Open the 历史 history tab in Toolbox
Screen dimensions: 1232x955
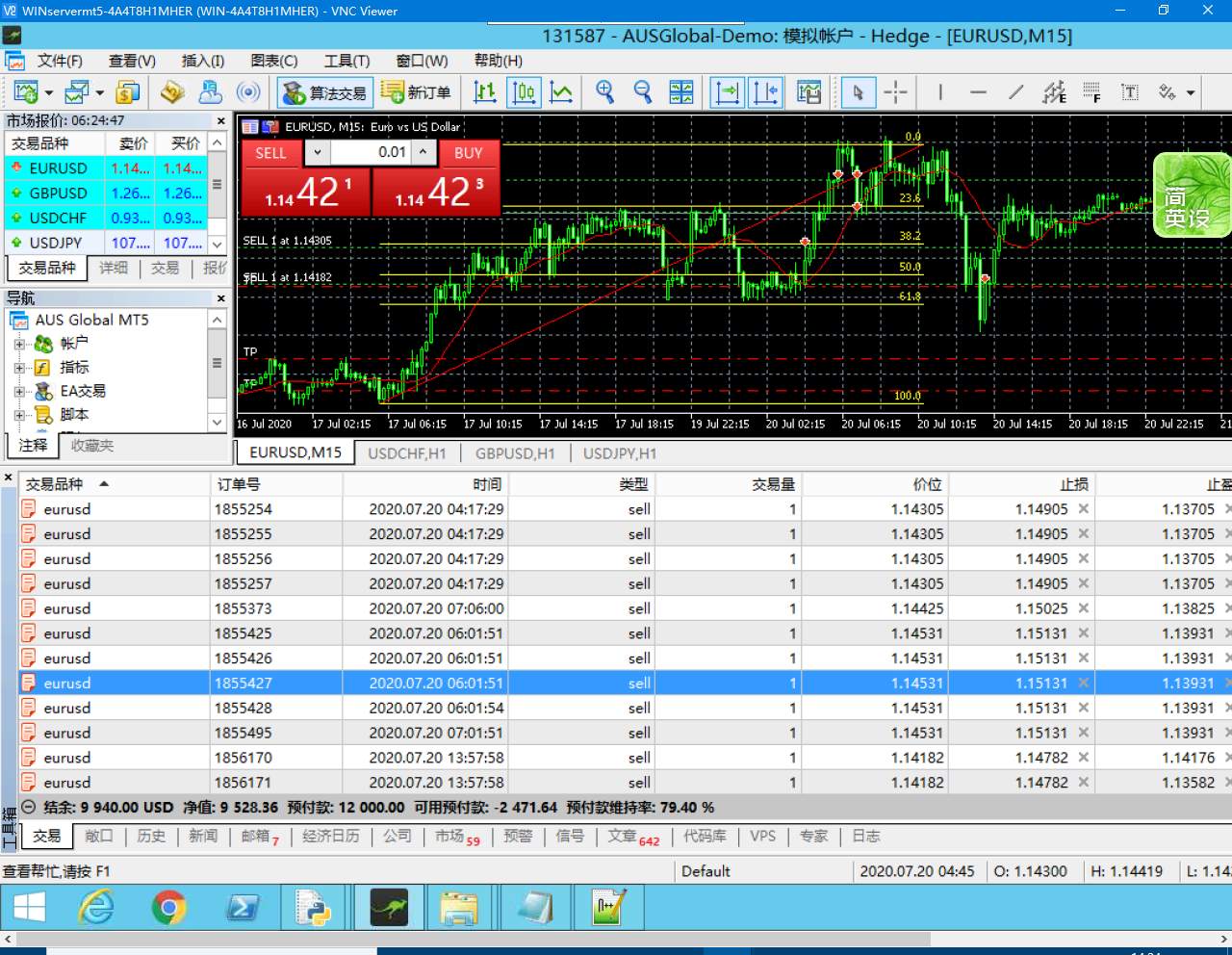[151, 837]
